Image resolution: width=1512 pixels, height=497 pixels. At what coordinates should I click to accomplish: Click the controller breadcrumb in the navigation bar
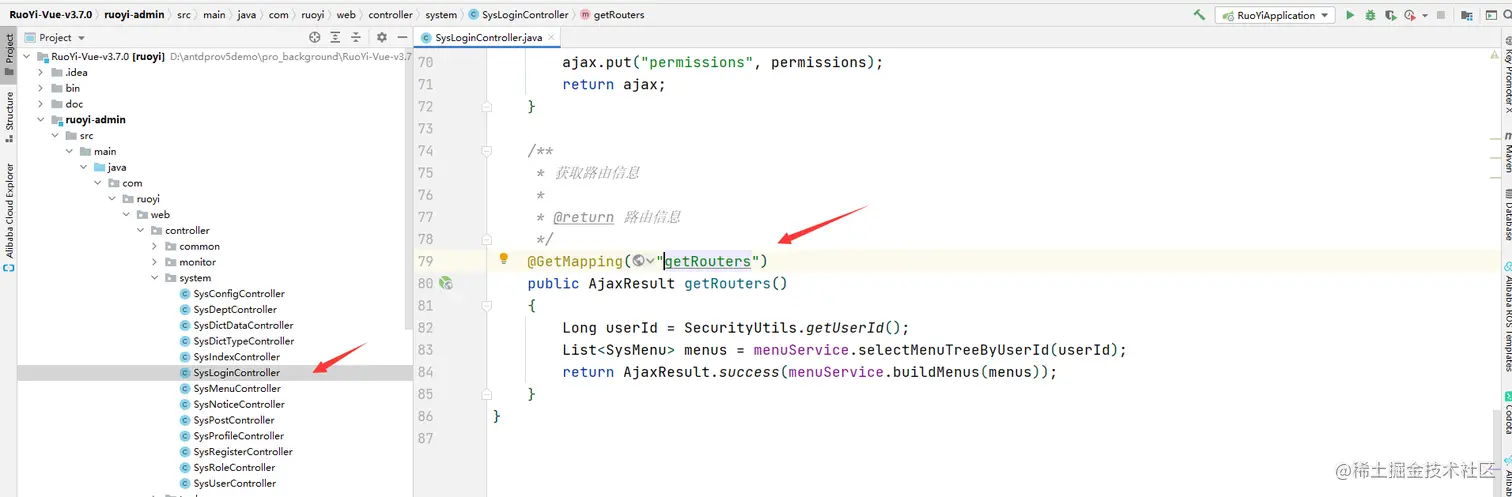click(390, 15)
